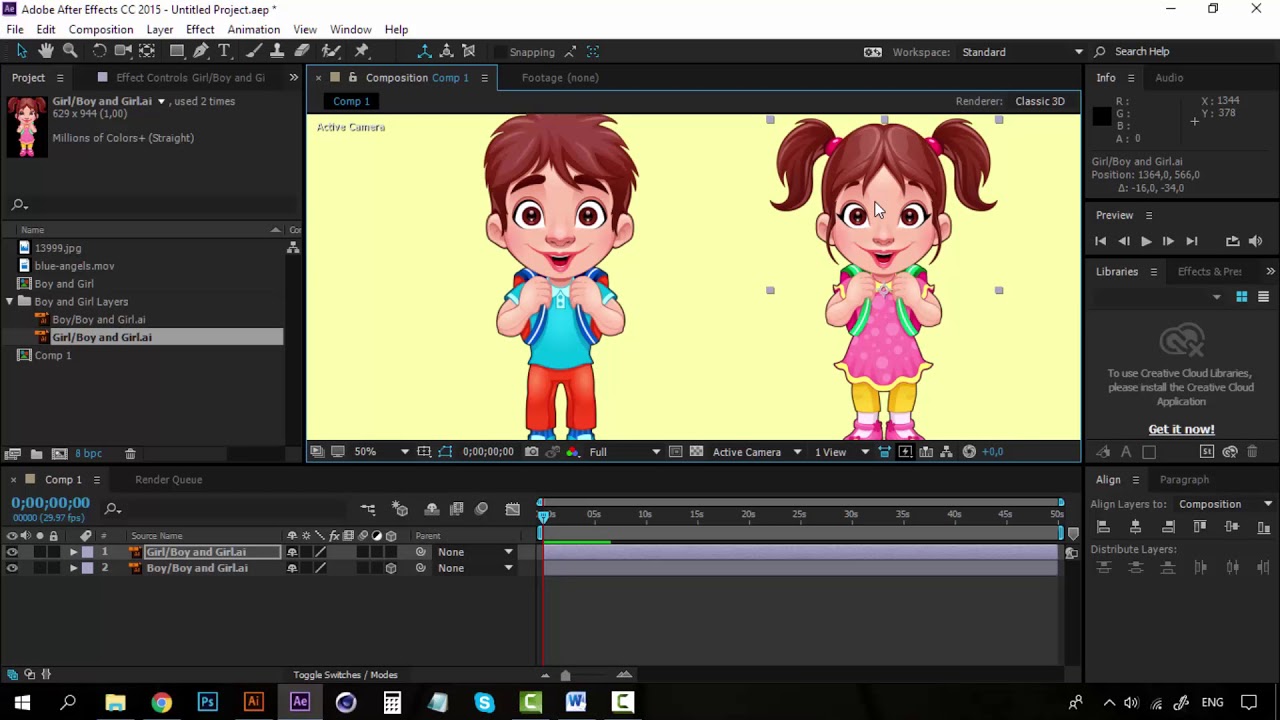Toggle Pixel Aspect Ratio Correction in viewer
1280x720 pixels.
click(x=884, y=452)
